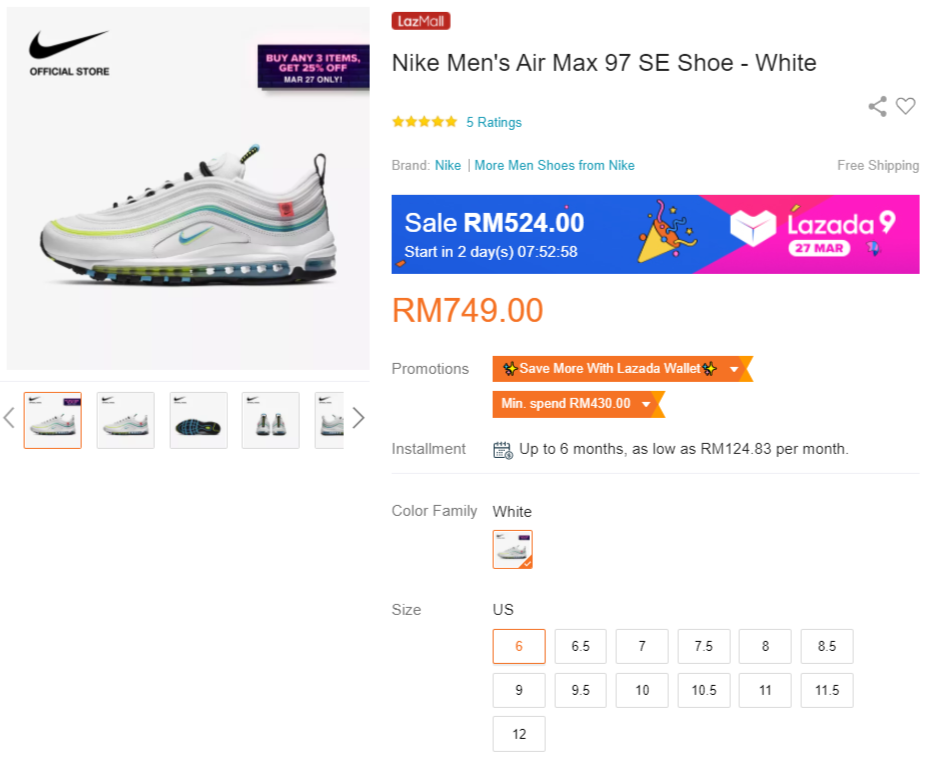This screenshot has width=928, height=757.
Task: Click the installment calendar icon
Action: [503, 449]
